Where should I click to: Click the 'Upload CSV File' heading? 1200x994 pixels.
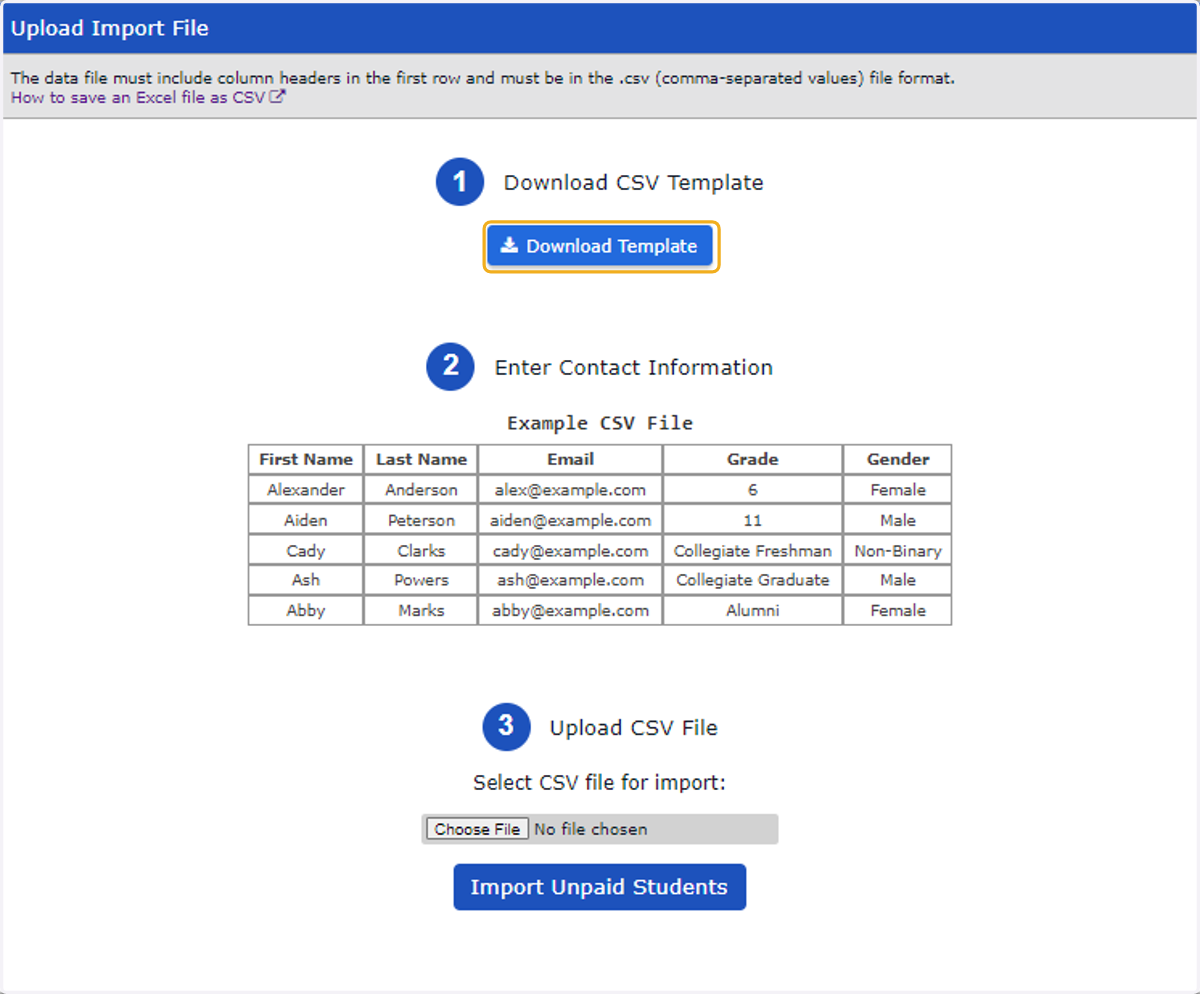pos(633,728)
